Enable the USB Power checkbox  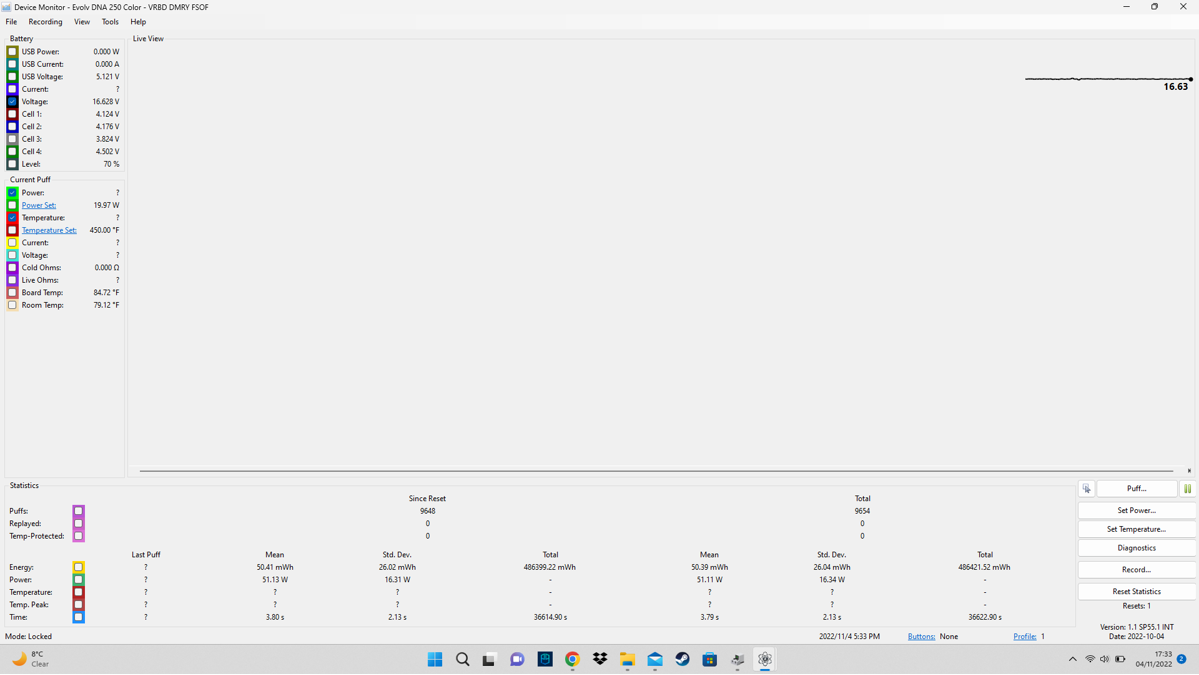(13, 52)
